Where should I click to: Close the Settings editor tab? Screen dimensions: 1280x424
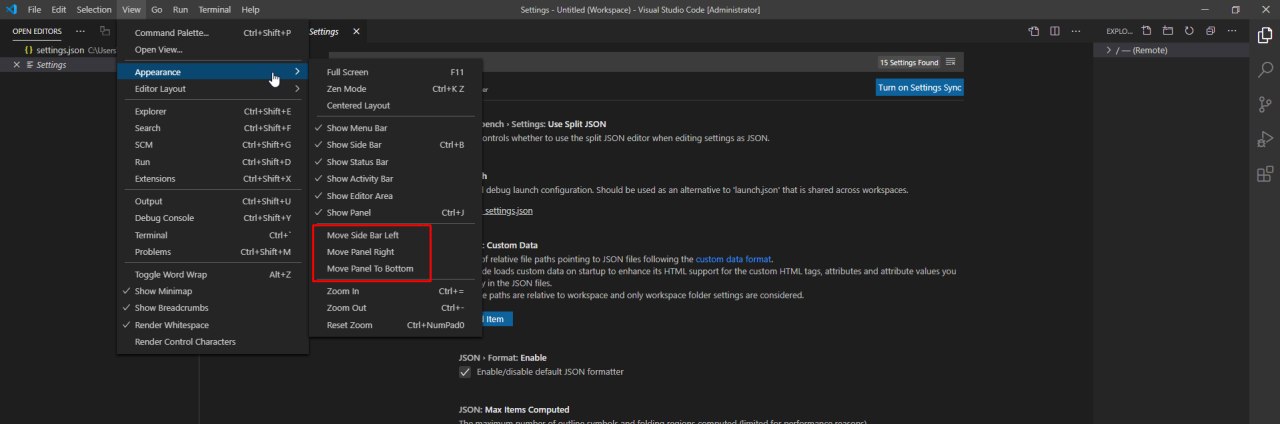pyautogui.click(x=357, y=32)
